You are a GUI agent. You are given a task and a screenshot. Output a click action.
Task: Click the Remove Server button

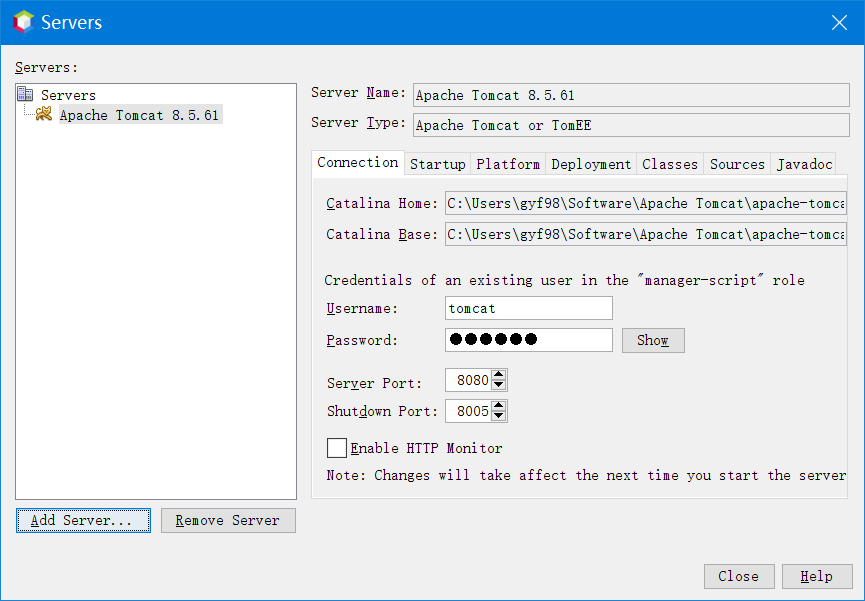[x=228, y=520]
